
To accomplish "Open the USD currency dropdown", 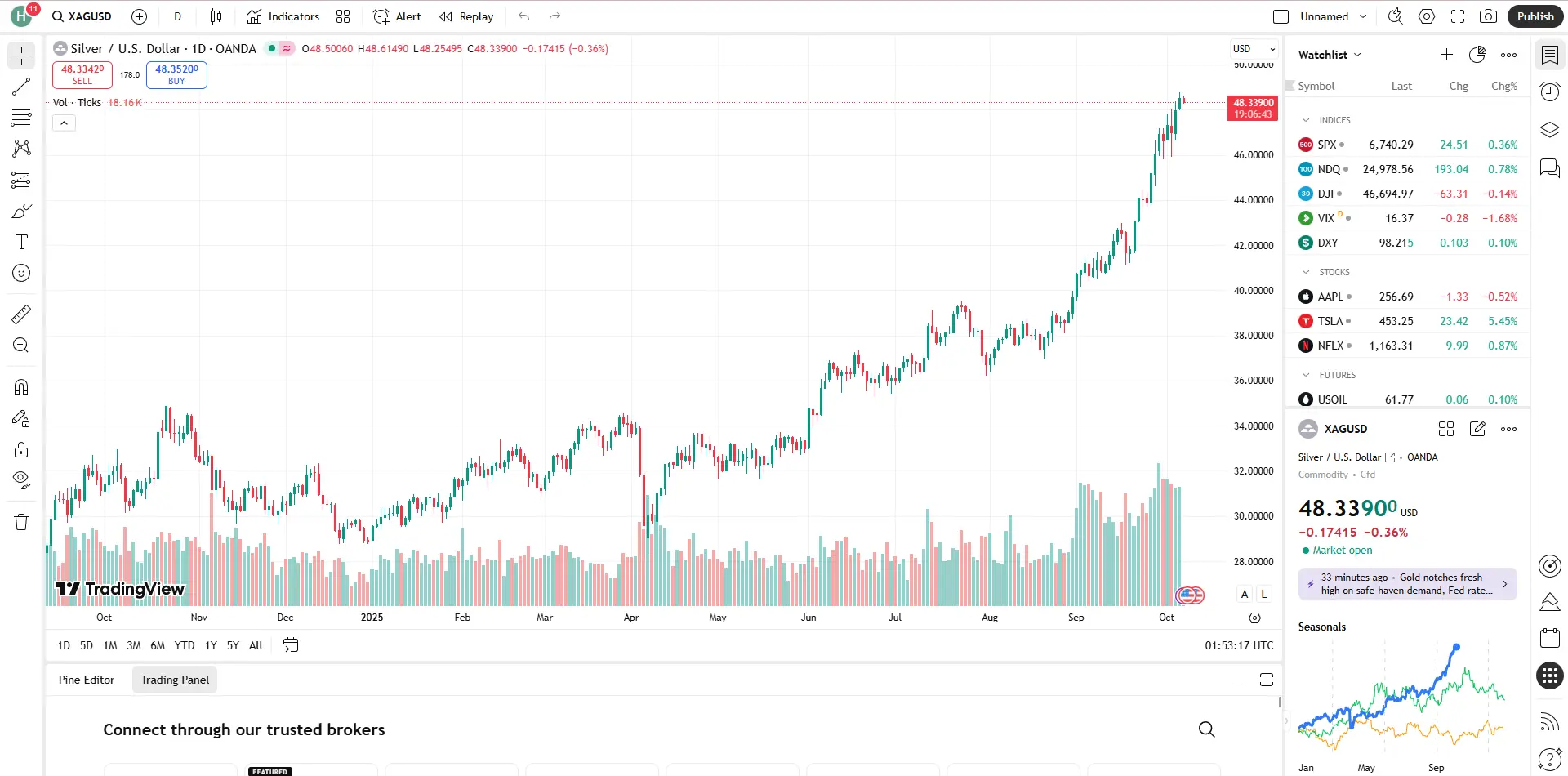I will [1254, 49].
